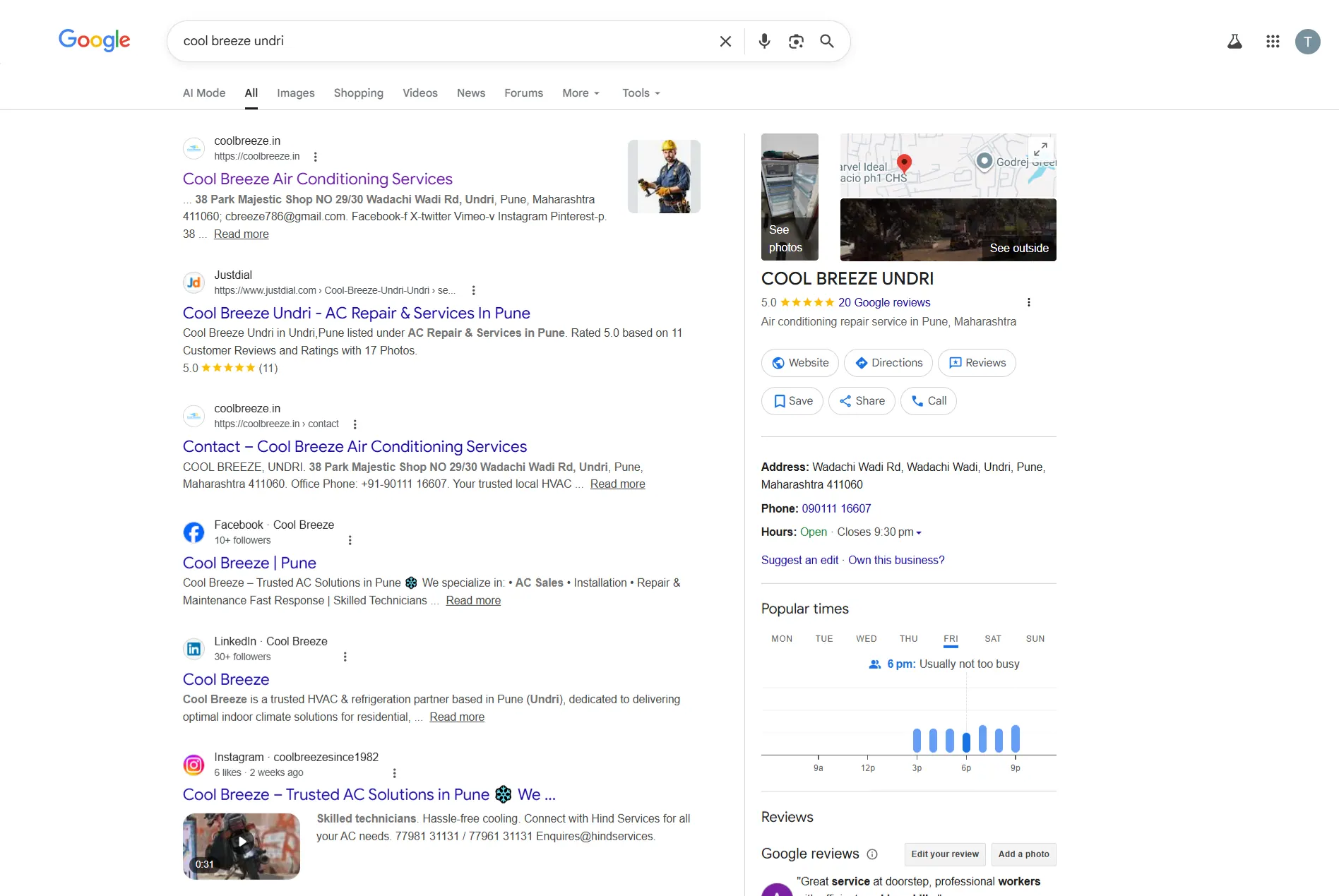Click the Directions button
Viewport: 1339px width, 896px height.
pyautogui.click(x=888, y=363)
